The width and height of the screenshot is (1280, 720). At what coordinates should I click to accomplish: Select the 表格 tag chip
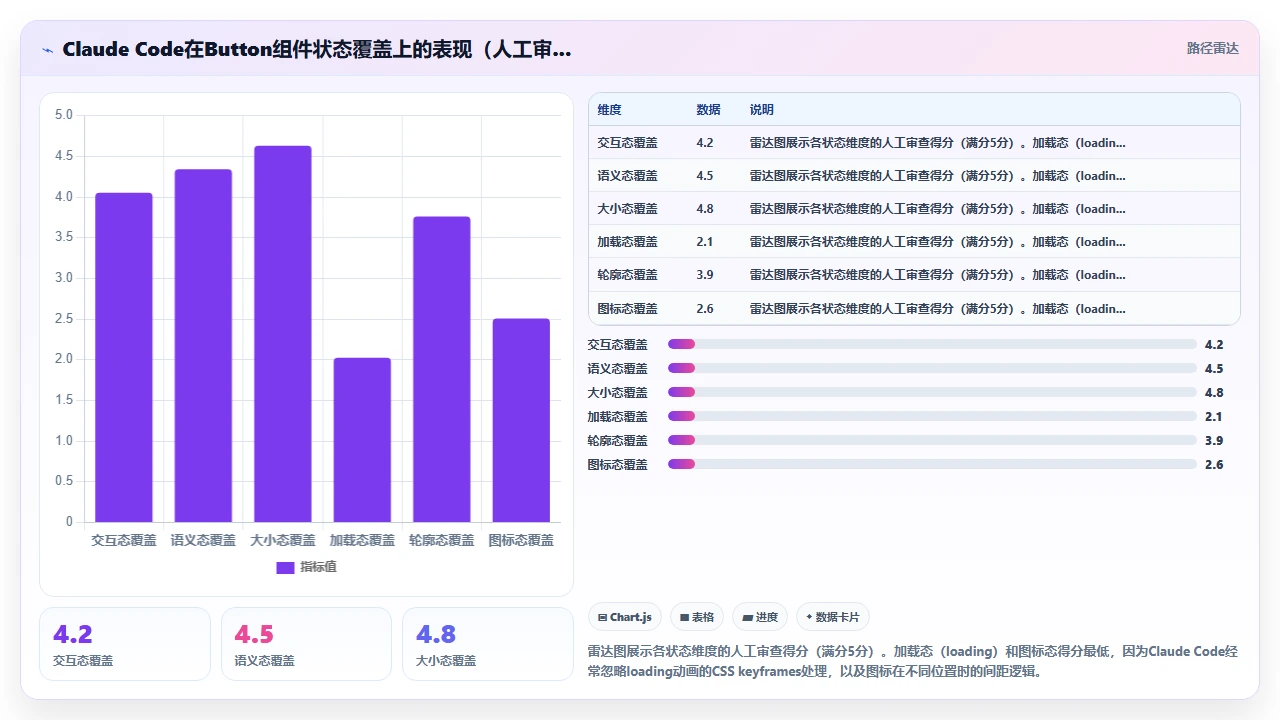click(x=697, y=617)
